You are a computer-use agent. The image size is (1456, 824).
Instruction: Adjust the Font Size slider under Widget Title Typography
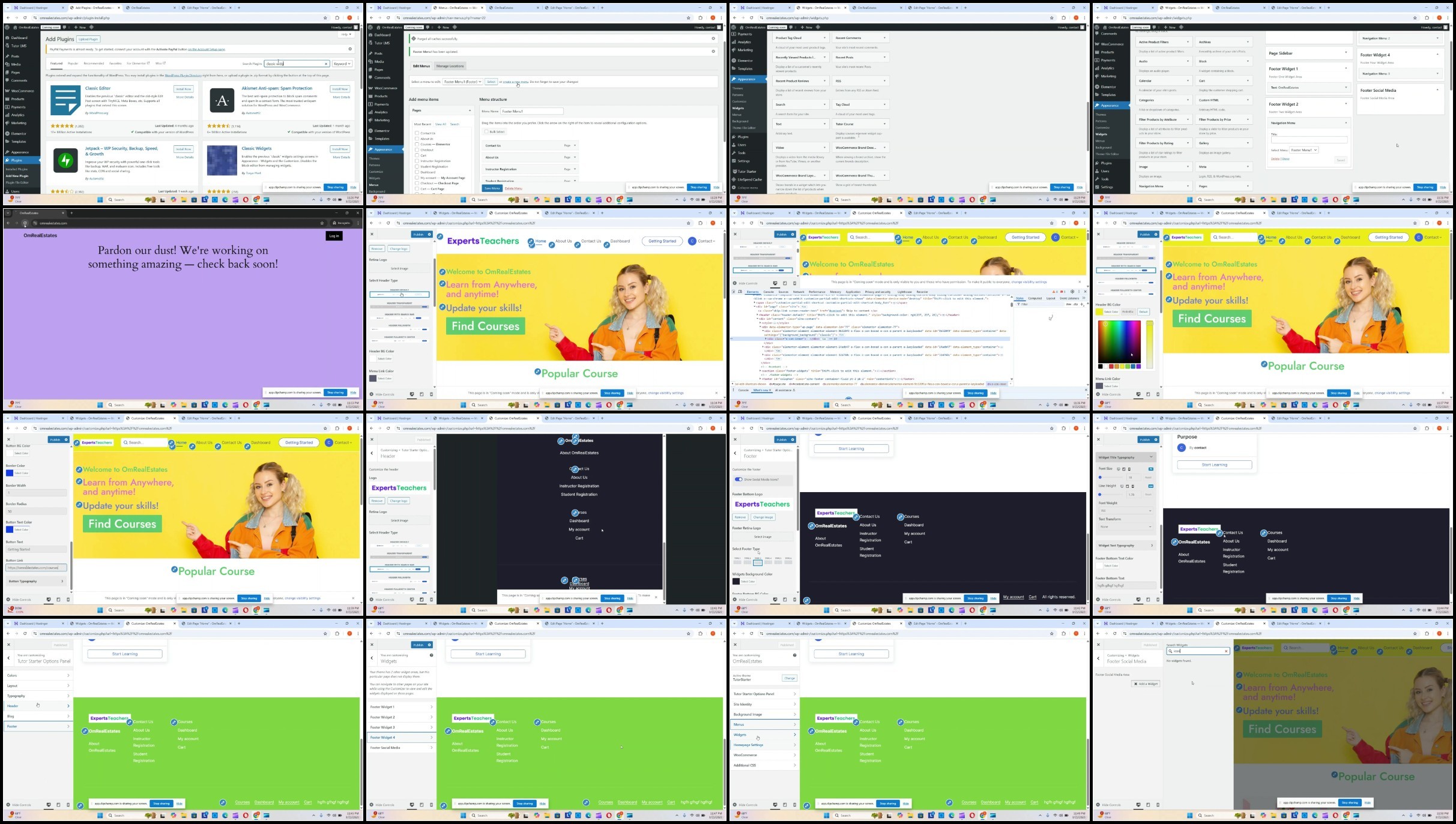point(1111,477)
